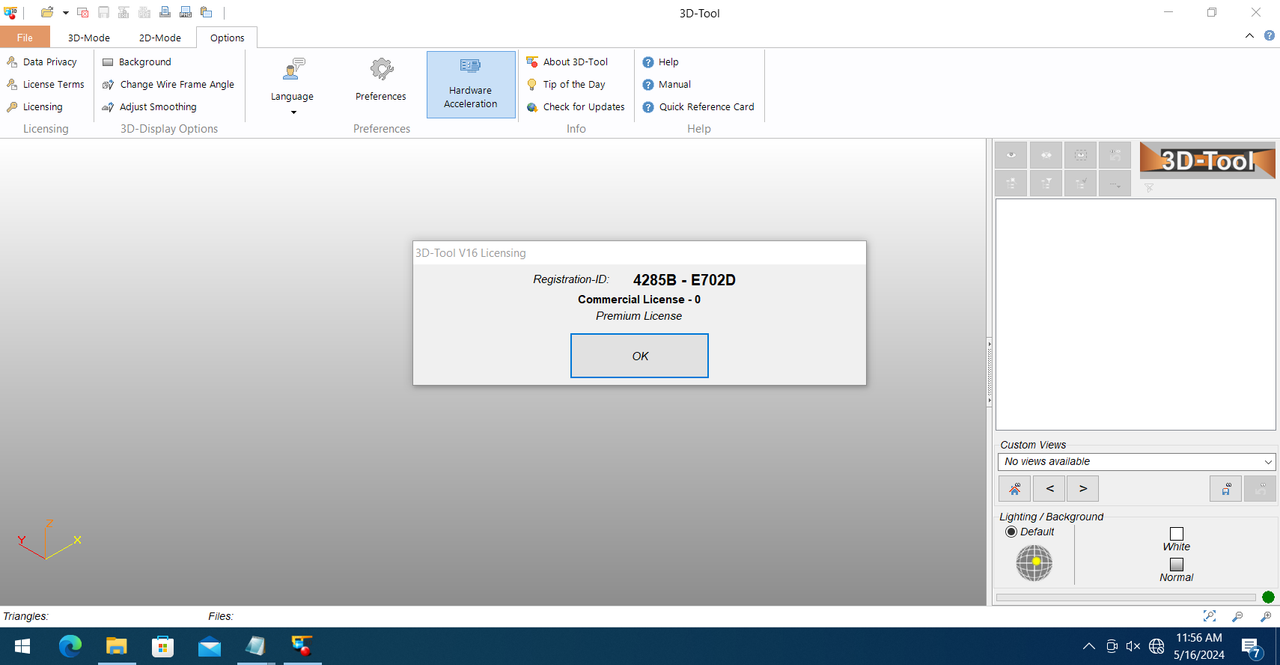Viewport: 1280px width, 665px height.
Task: Open file using the folder icon
Action: 47,13
